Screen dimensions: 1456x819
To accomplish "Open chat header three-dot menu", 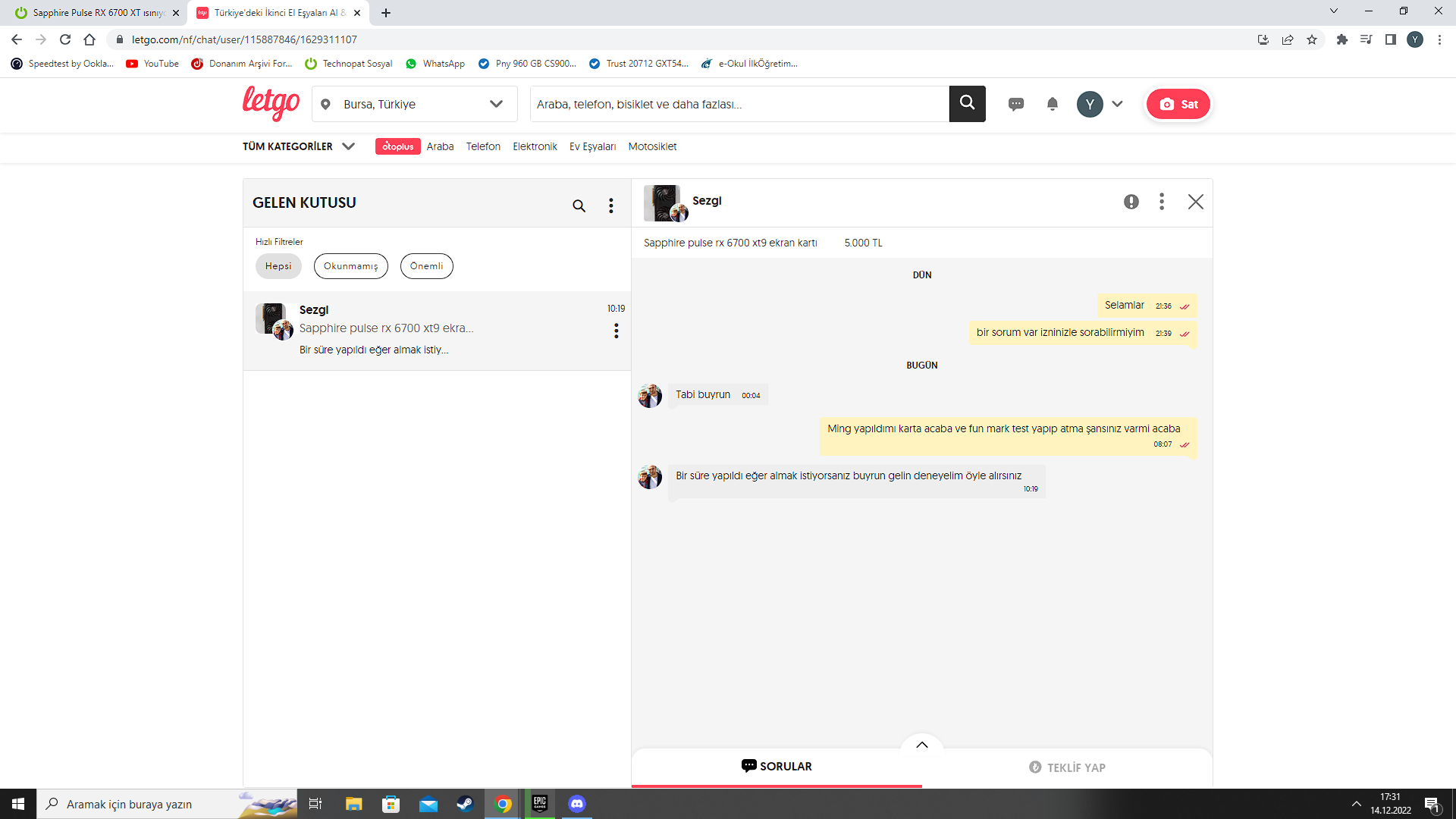I will [x=1161, y=202].
